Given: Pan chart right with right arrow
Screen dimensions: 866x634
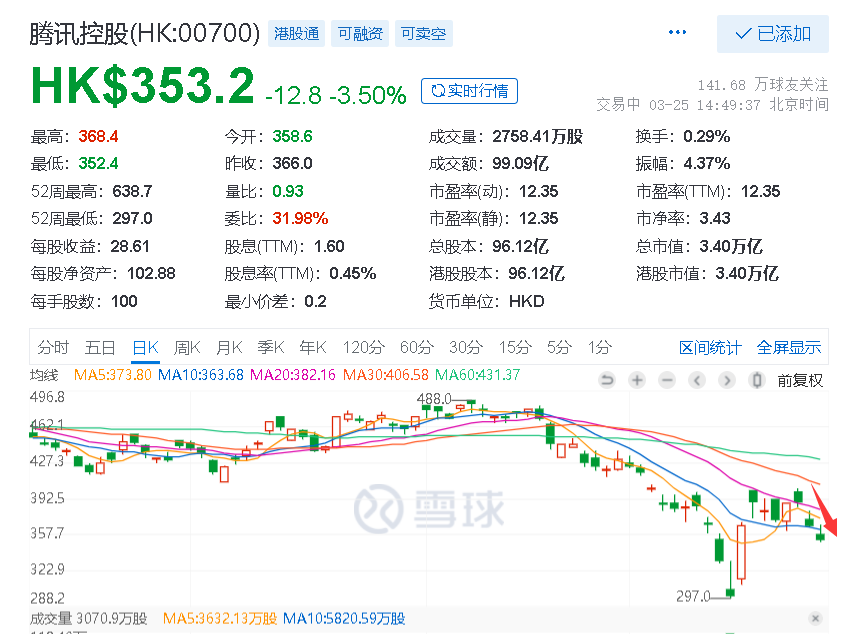Looking at the screenshot, I should pos(727,380).
